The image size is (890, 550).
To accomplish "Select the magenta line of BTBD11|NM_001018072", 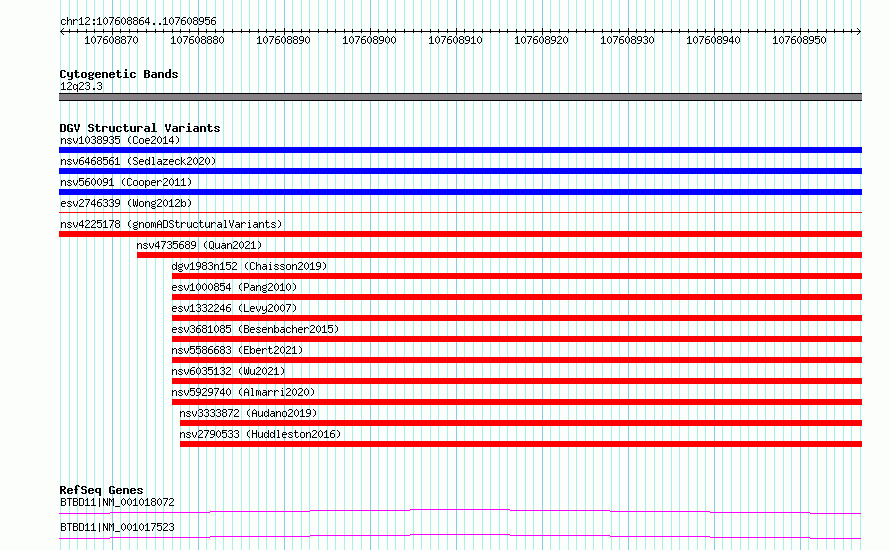I will click(x=460, y=511).
